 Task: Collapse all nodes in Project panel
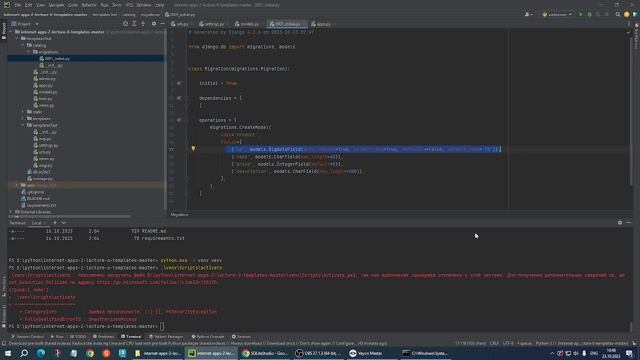click(143, 24)
